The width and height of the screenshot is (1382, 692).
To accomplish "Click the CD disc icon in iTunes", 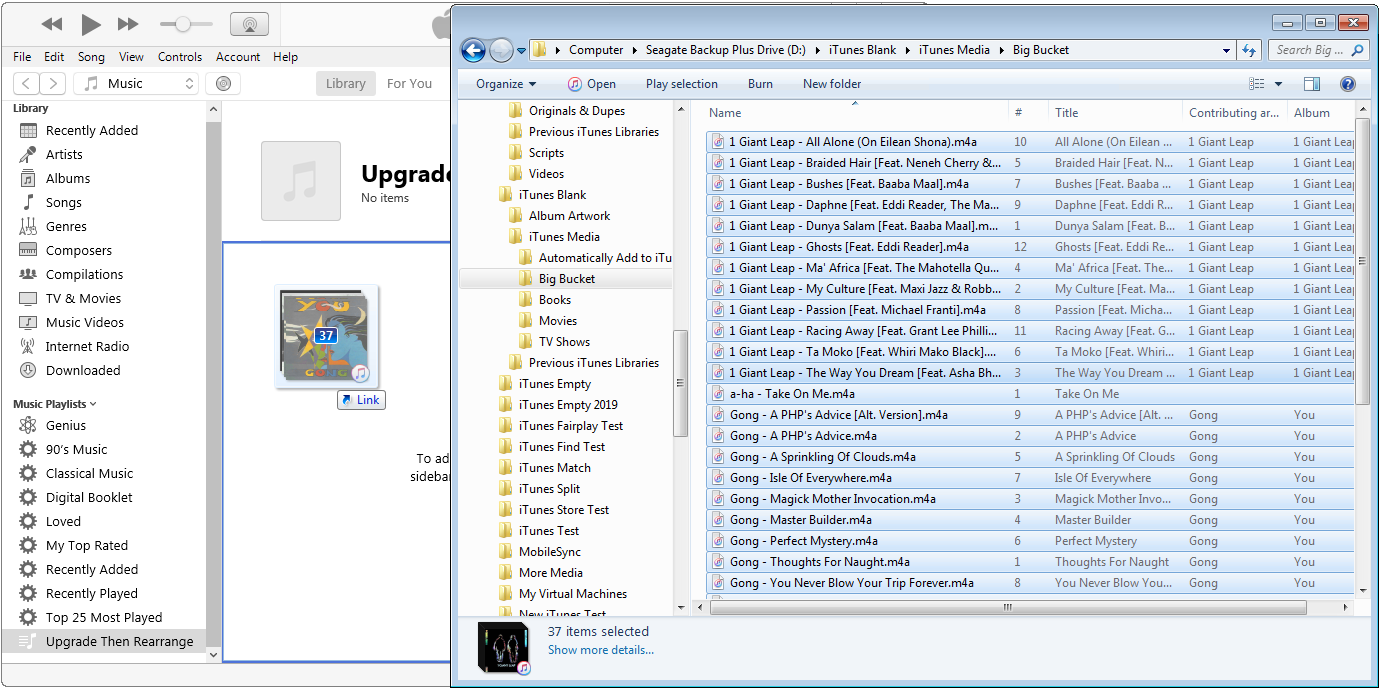I will click(x=223, y=84).
